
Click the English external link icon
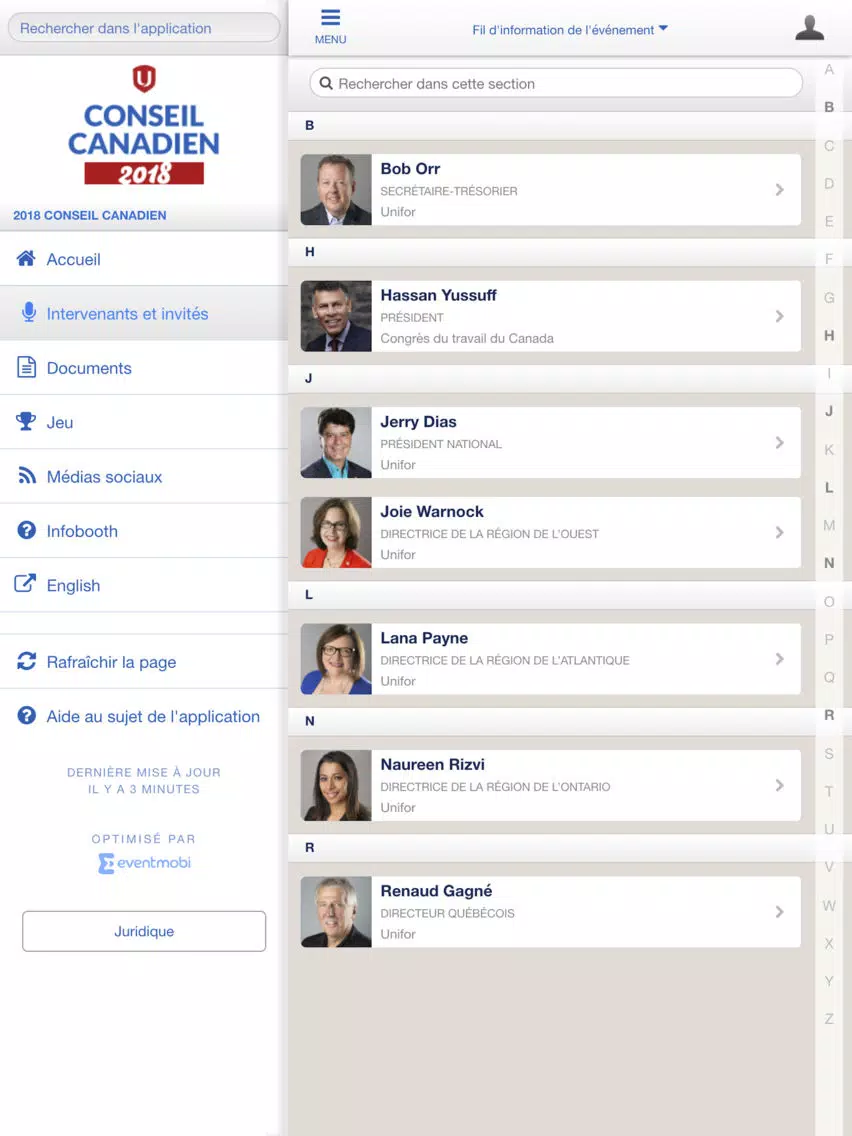click(x=25, y=583)
